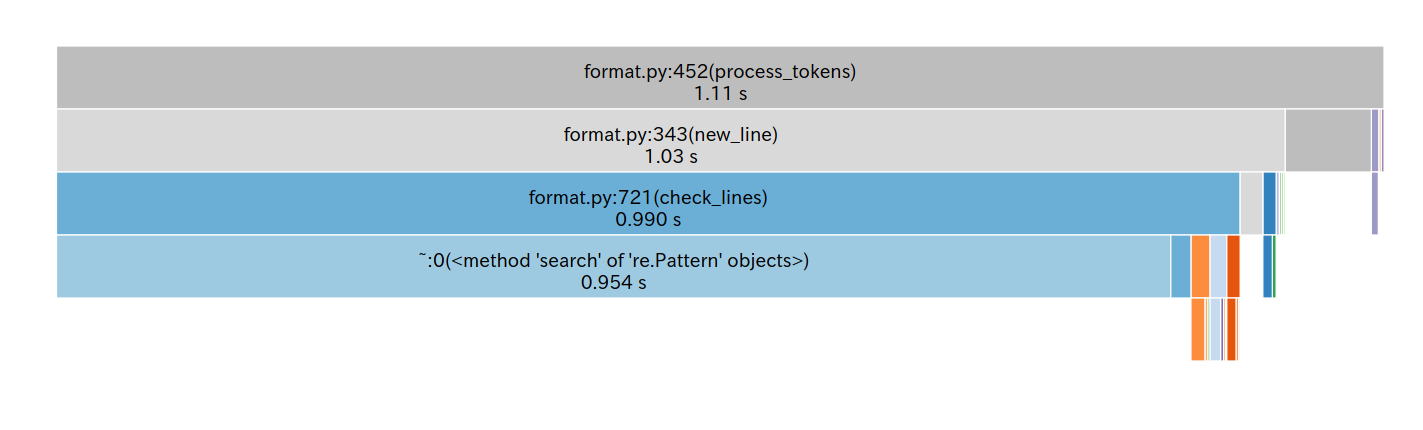Image resolution: width=1423 pixels, height=430 pixels.
Task: Click the orange block on the bottom row
Action: 1198,329
